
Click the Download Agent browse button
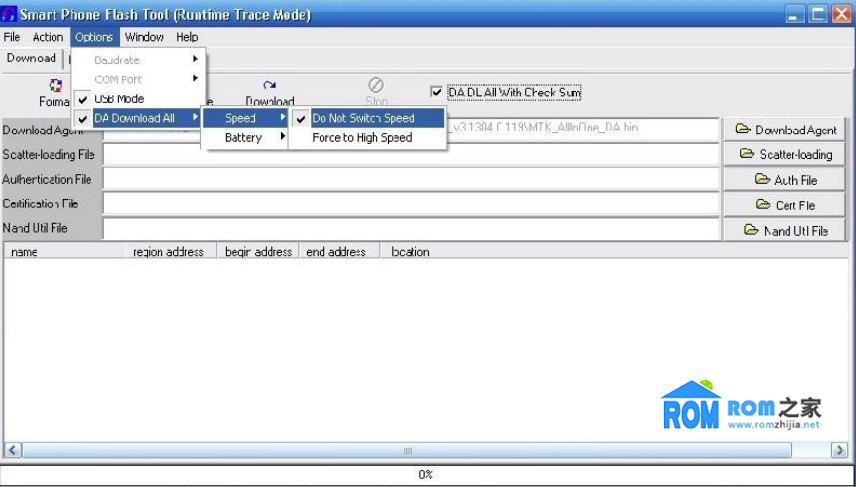tap(784, 129)
